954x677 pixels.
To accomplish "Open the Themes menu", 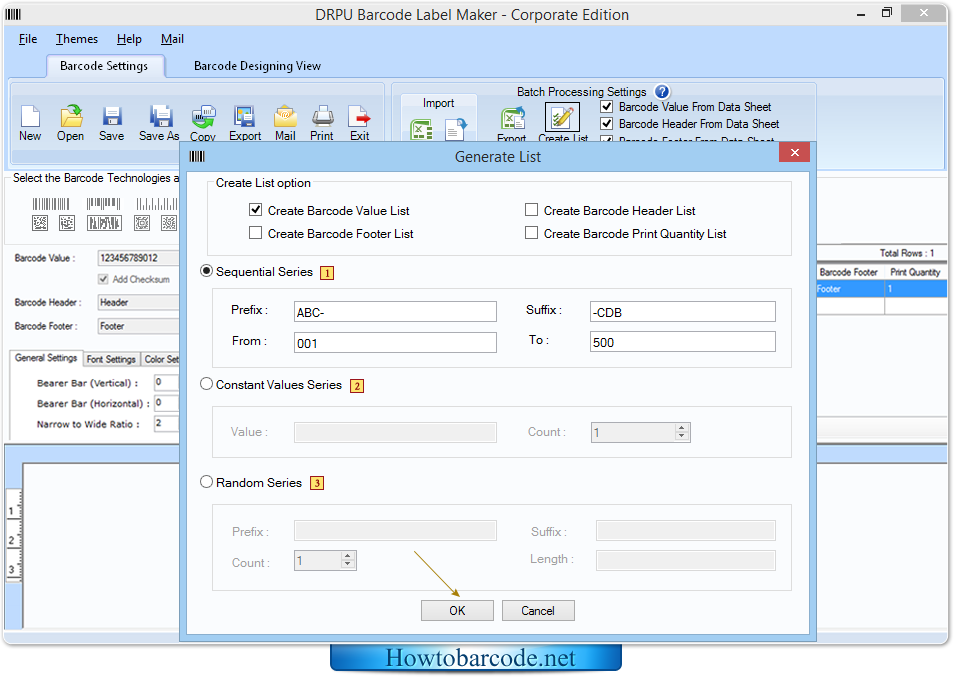I will tap(77, 39).
